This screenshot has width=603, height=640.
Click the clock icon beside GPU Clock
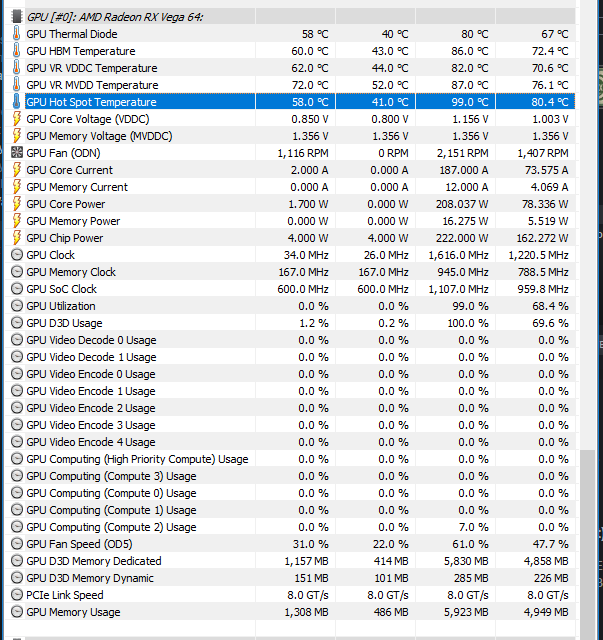point(17,255)
